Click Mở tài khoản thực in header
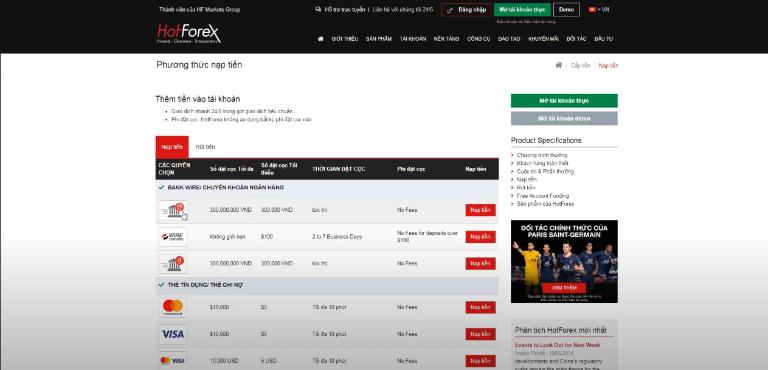 point(522,10)
